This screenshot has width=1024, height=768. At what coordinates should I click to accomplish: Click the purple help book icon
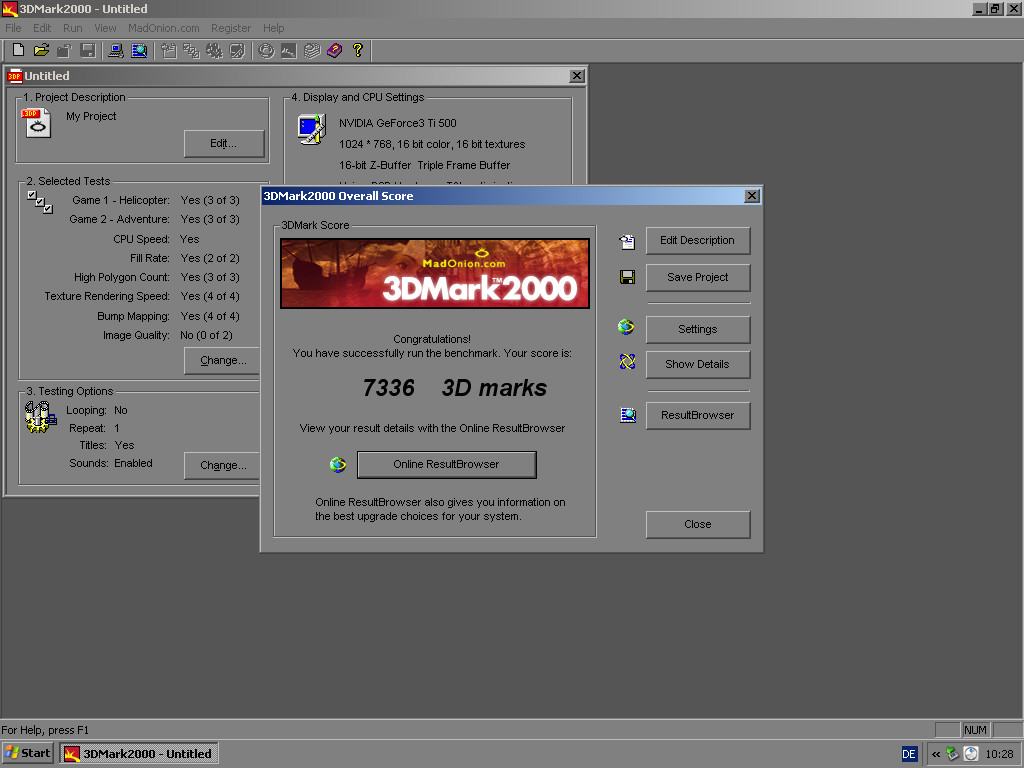pyautogui.click(x=334, y=50)
